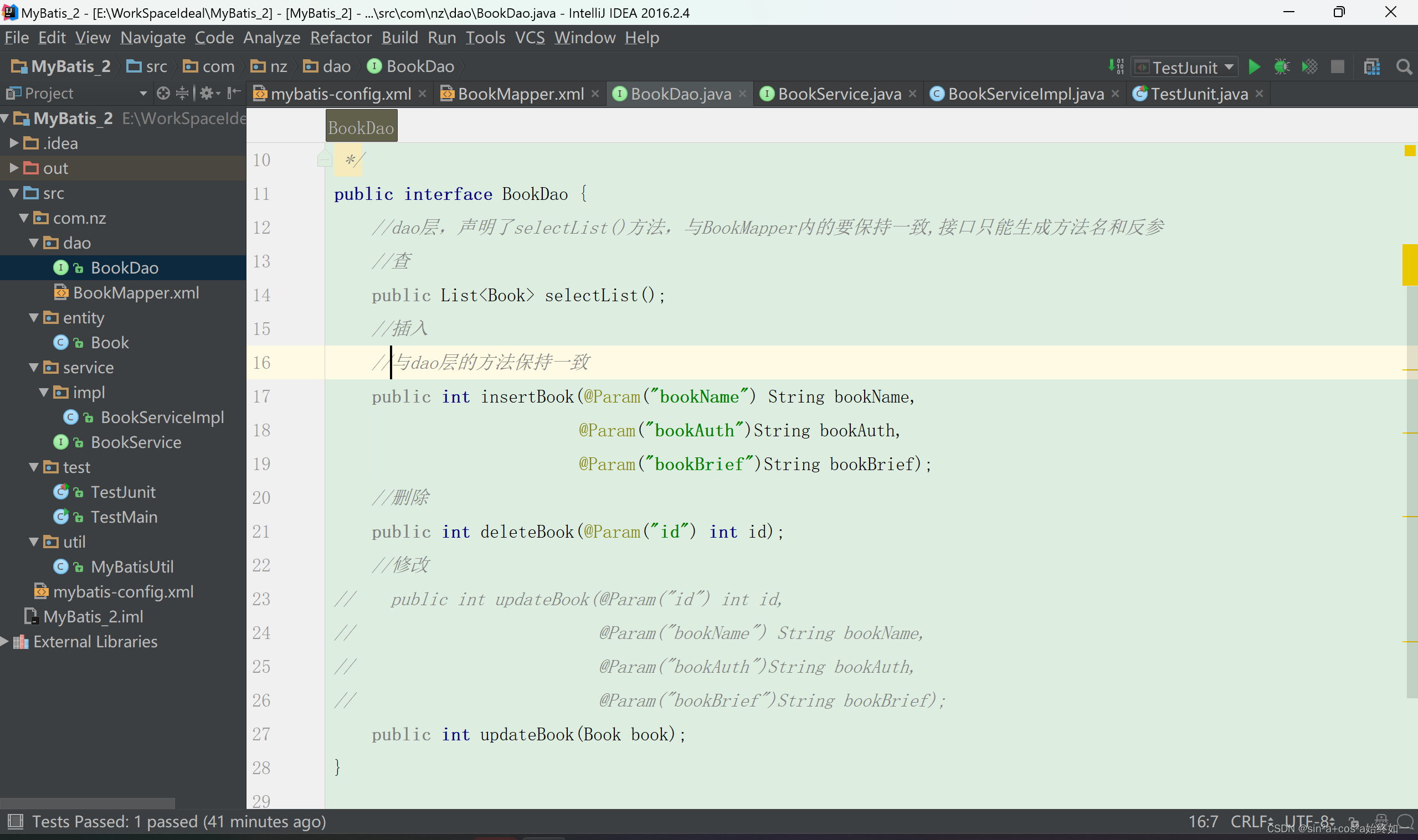This screenshot has height=840, width=1418.
Task: Run TestJunit with the green play button
Action: pyautogui.click(x=1254, y=68)
